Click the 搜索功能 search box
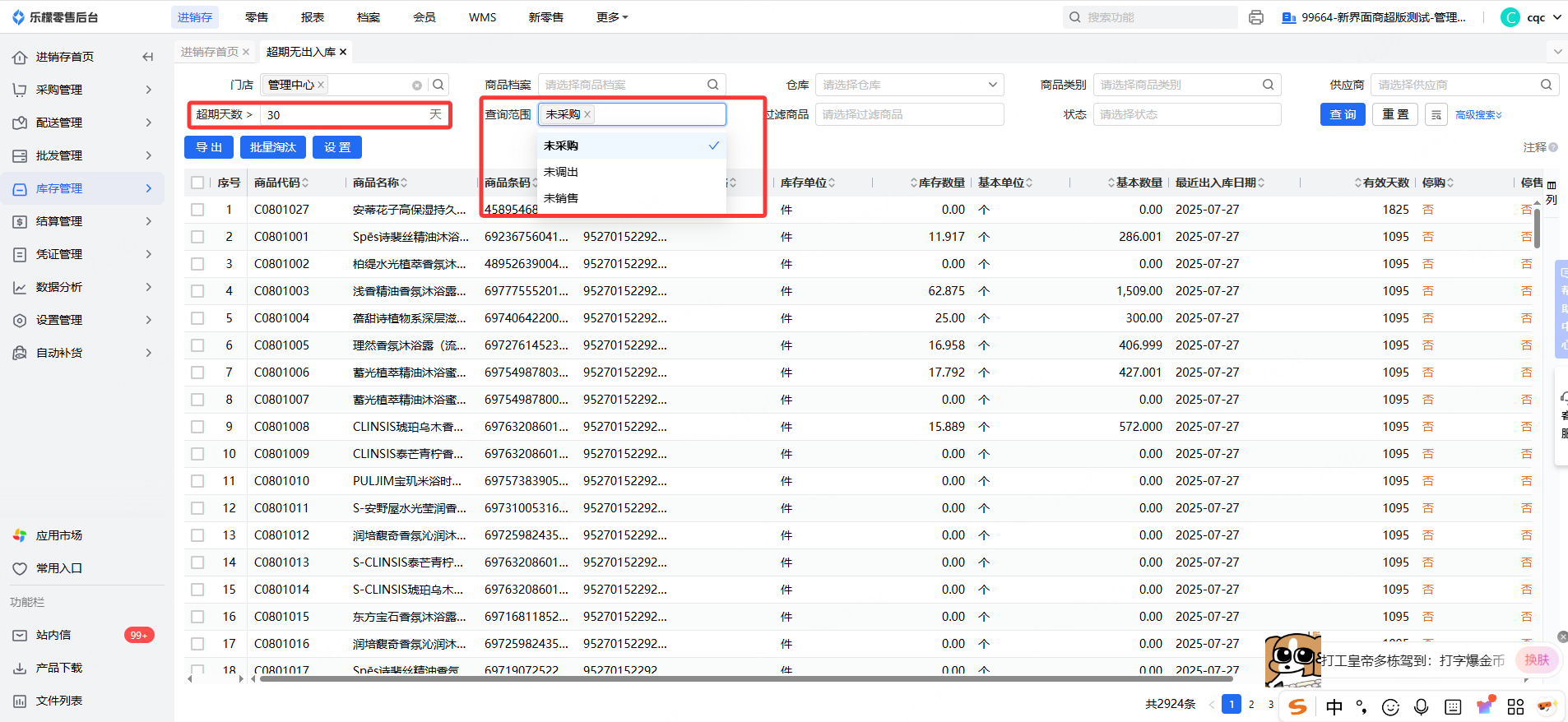Viewport: 1568px width, 722px height. coord(1150,17)
